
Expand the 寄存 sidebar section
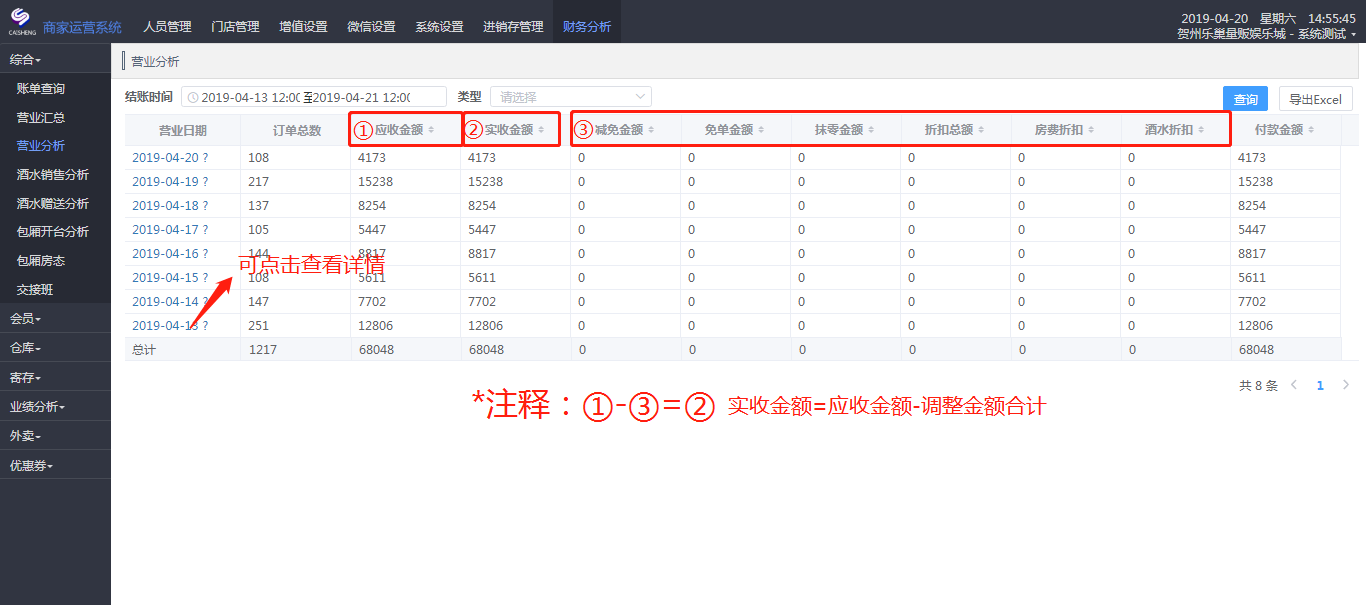(55, 377)
